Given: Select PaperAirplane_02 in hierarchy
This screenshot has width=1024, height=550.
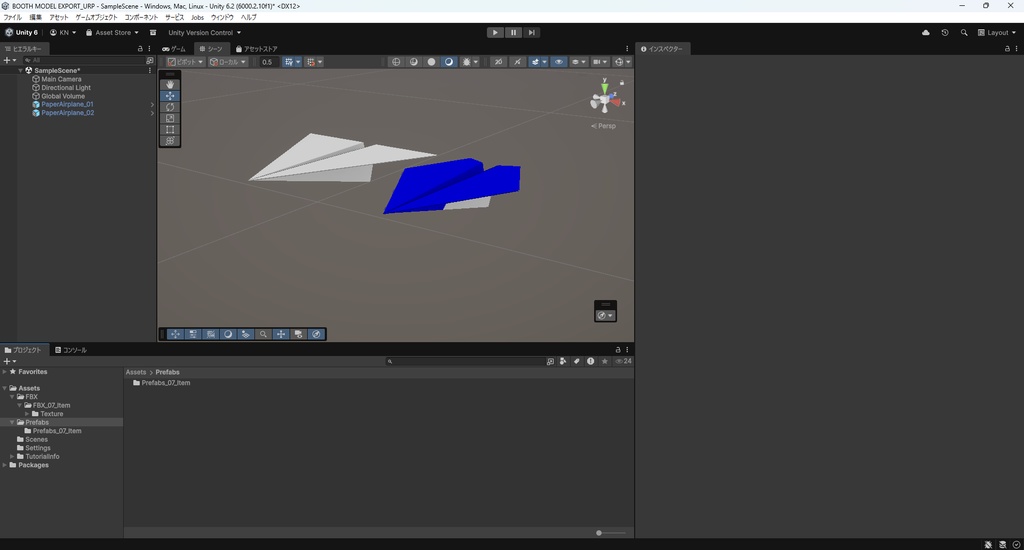Looking at the screenshot, I should pos(67,113).
